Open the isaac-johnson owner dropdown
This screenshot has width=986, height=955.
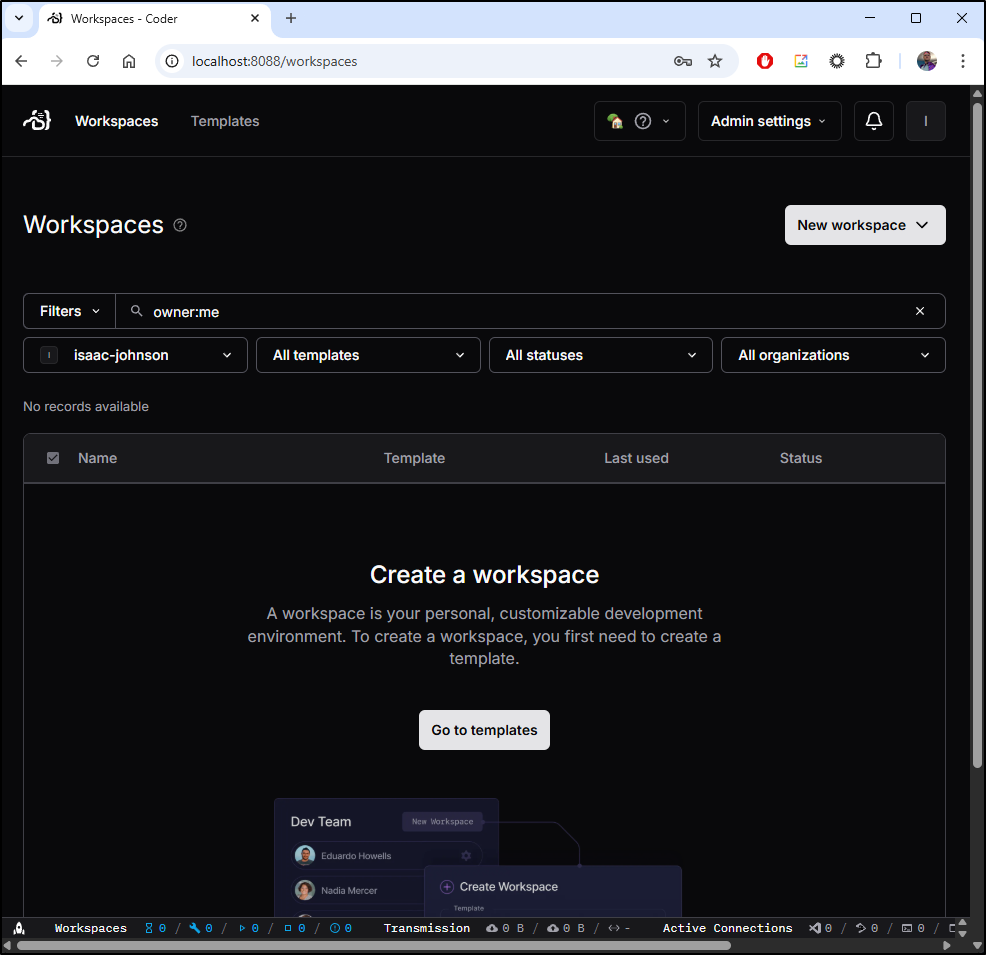[x=135, y=355]
